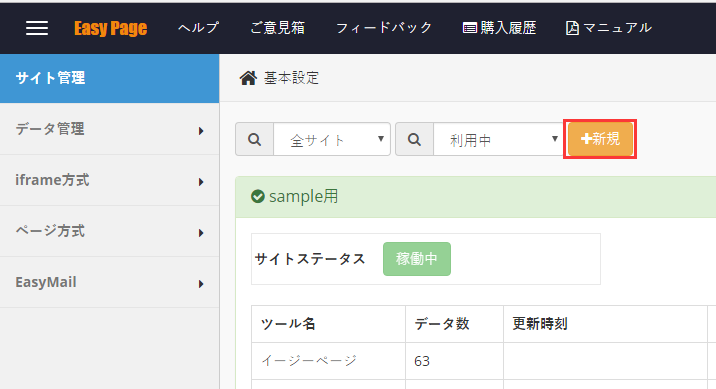Open the ヘルプ menu item
This screenshot has height=389, width=716.
(198, 28)
